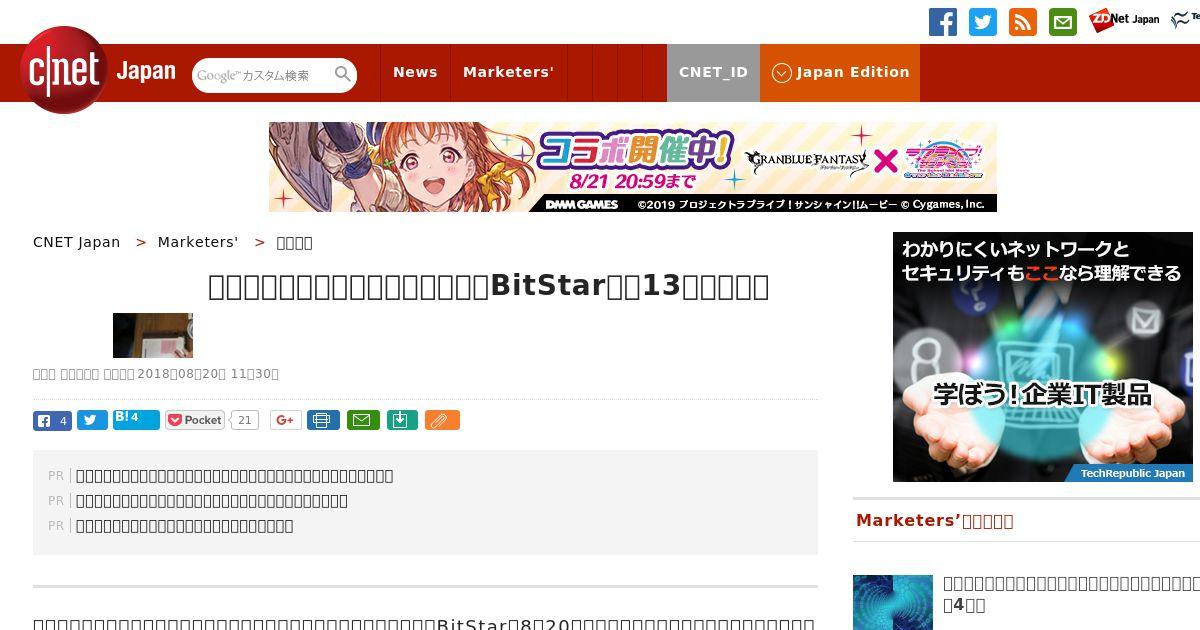Bookmark article with Hatena B! button
This screenshot has height=630, width=1200.
pos(136,419)
